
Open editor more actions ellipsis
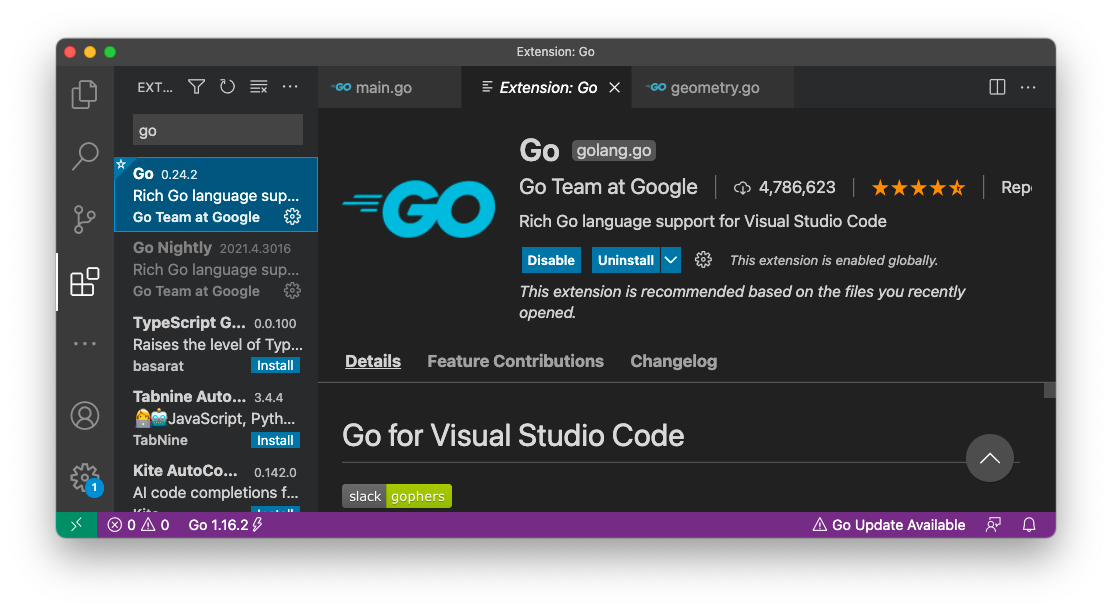(x=1028, y=87)
